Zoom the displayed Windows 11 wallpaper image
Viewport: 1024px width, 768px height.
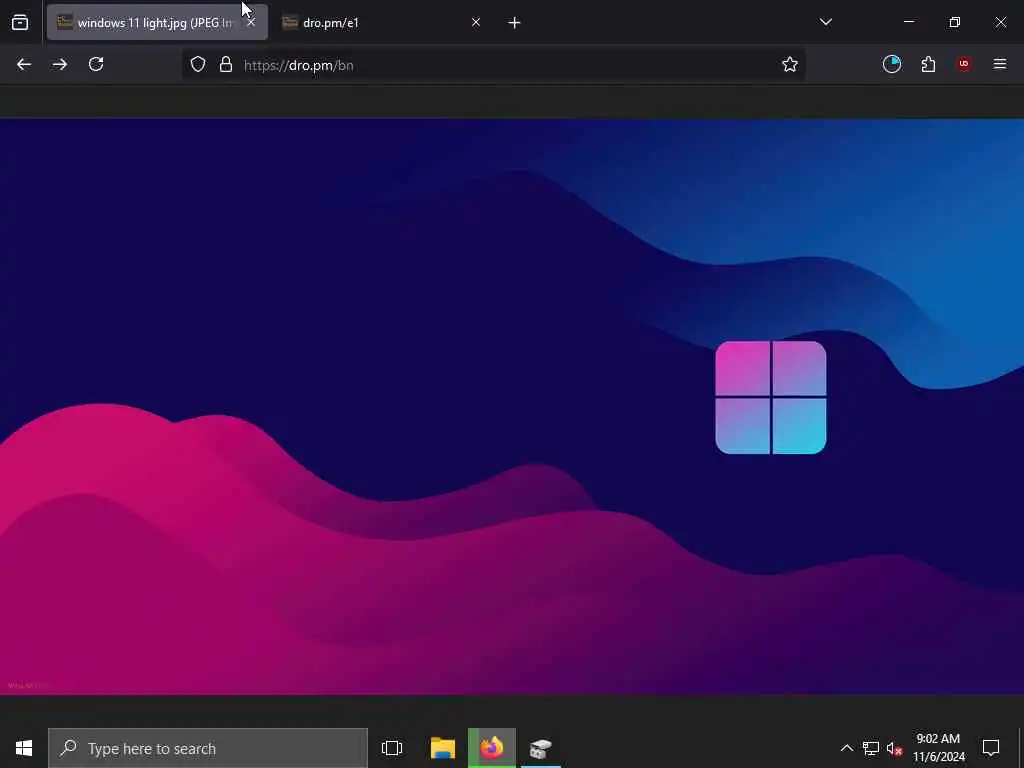click(x=512, y=406)
